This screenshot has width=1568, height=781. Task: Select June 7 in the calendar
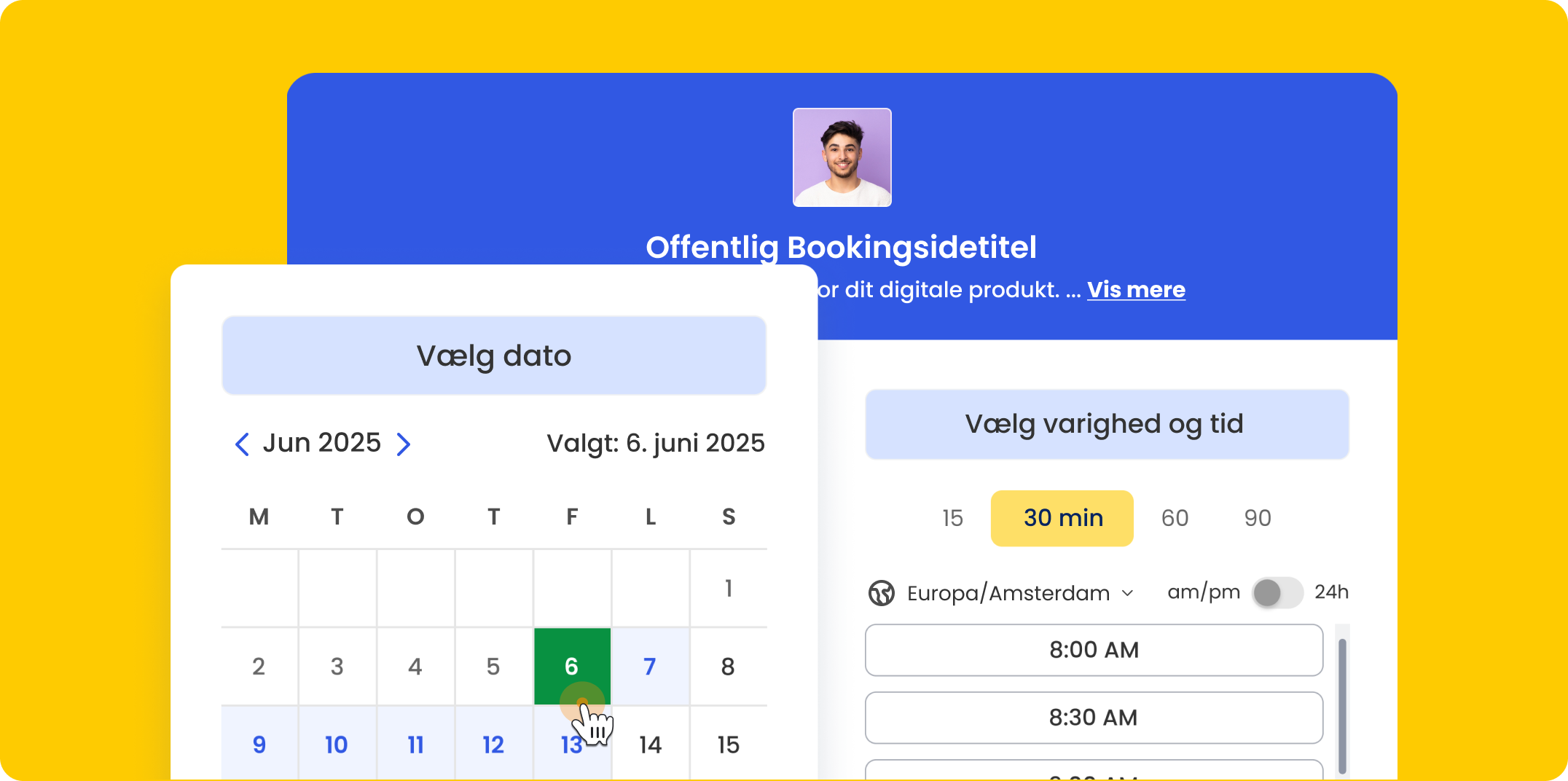click(x=650, y=666)
